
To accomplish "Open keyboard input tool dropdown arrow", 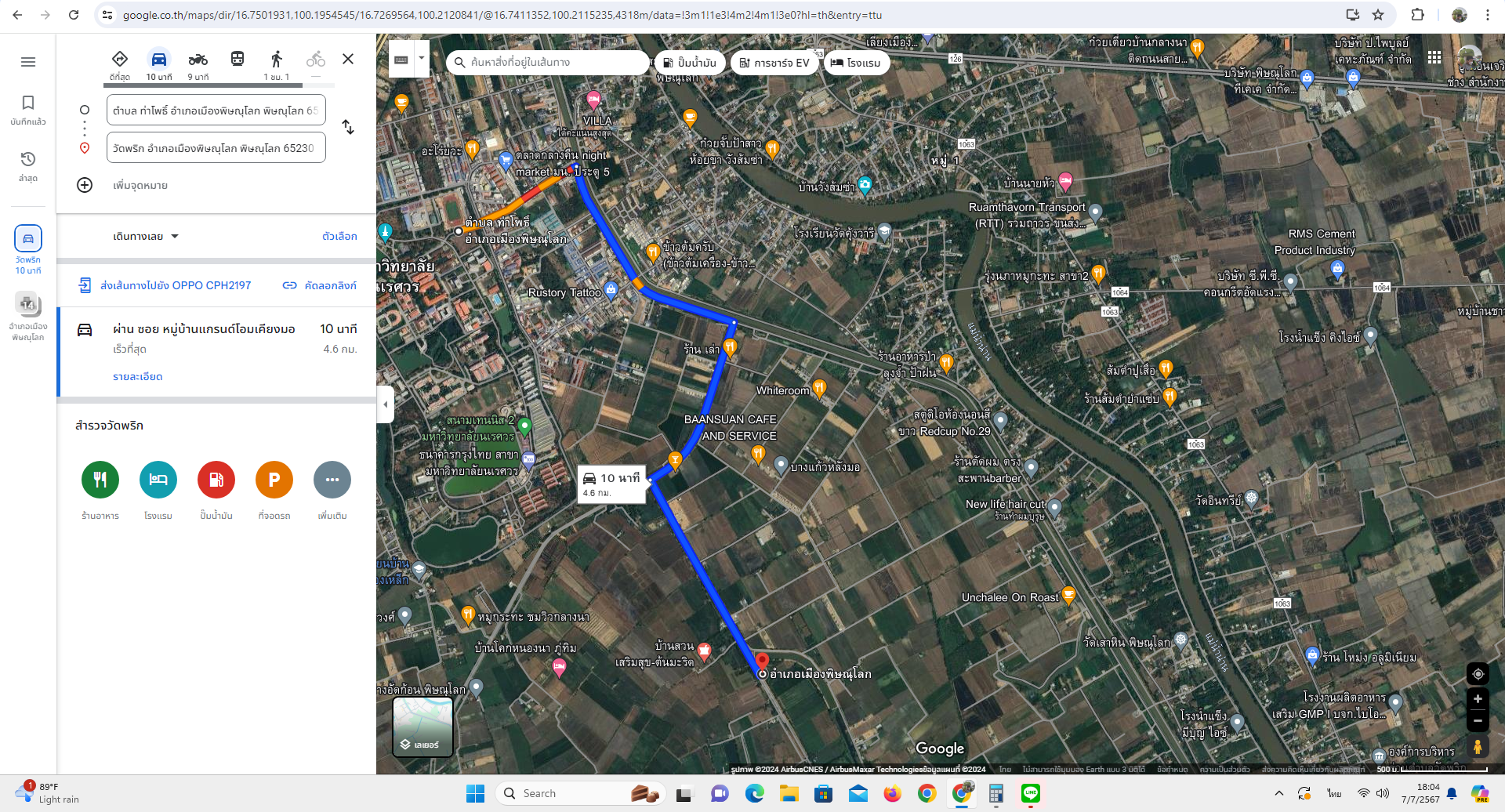I will [x=421, y=58].
